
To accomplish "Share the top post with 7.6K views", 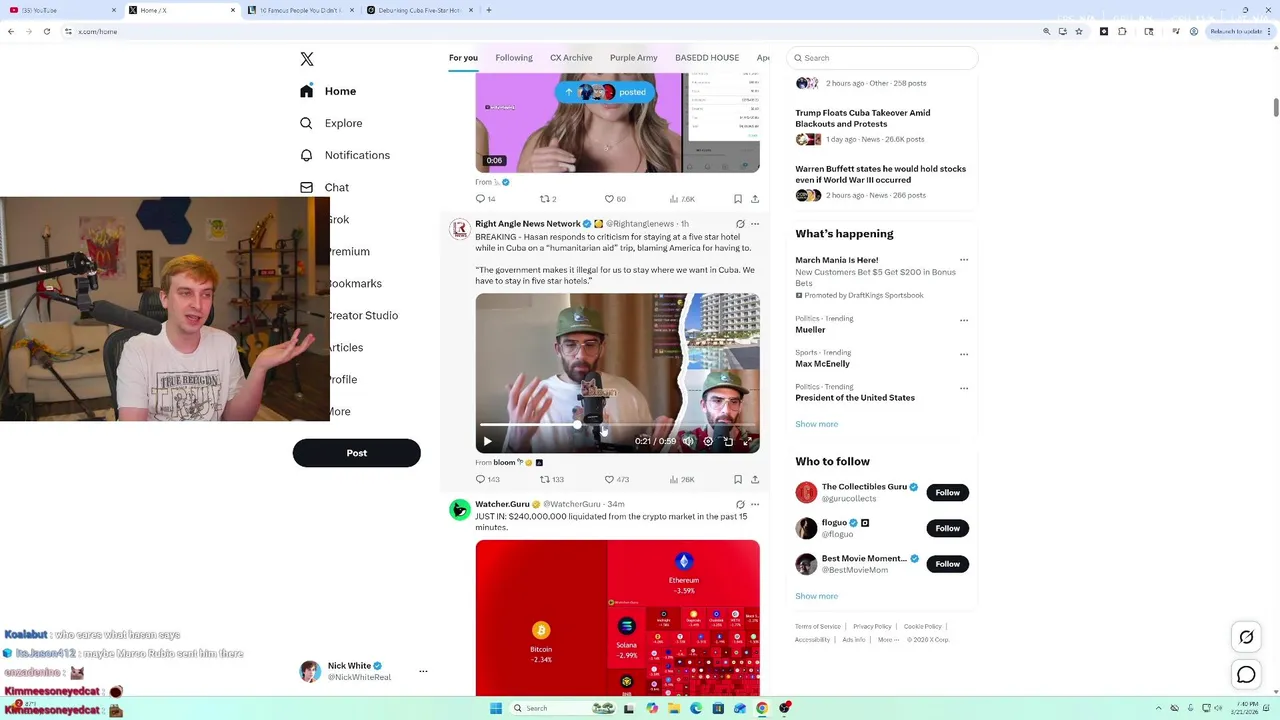I will coord(755,199).
